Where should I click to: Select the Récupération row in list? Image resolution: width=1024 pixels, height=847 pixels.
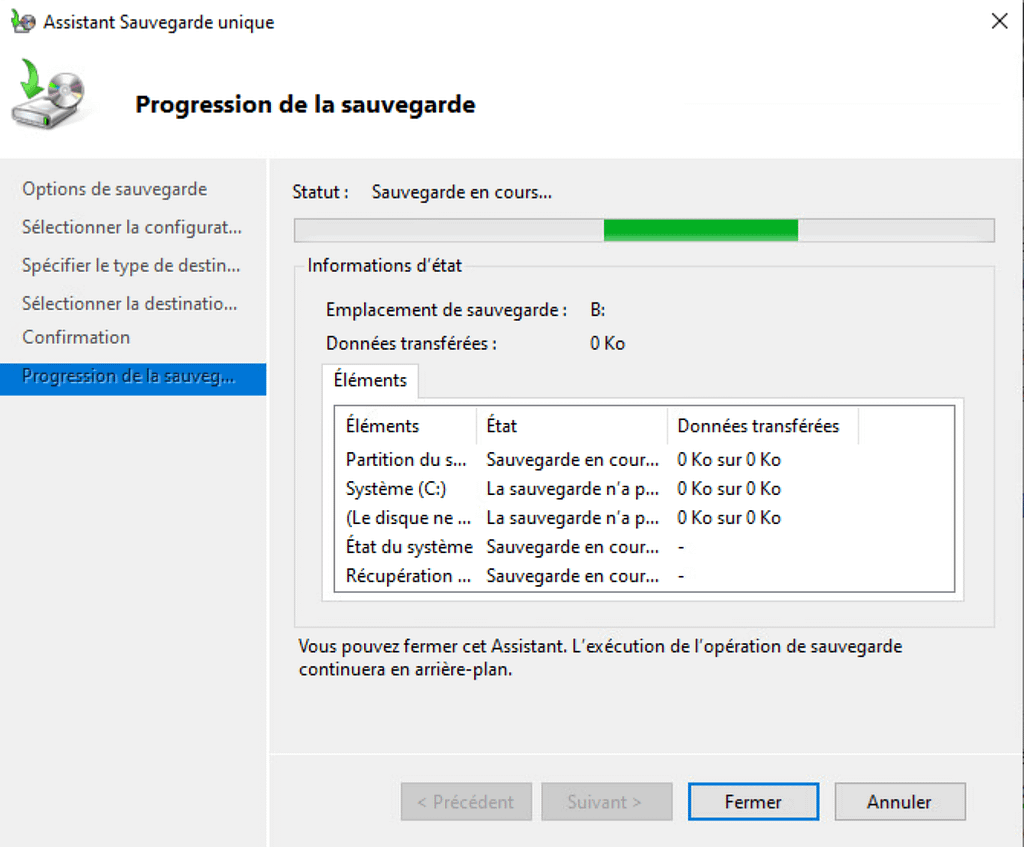[x=406, y=576]
